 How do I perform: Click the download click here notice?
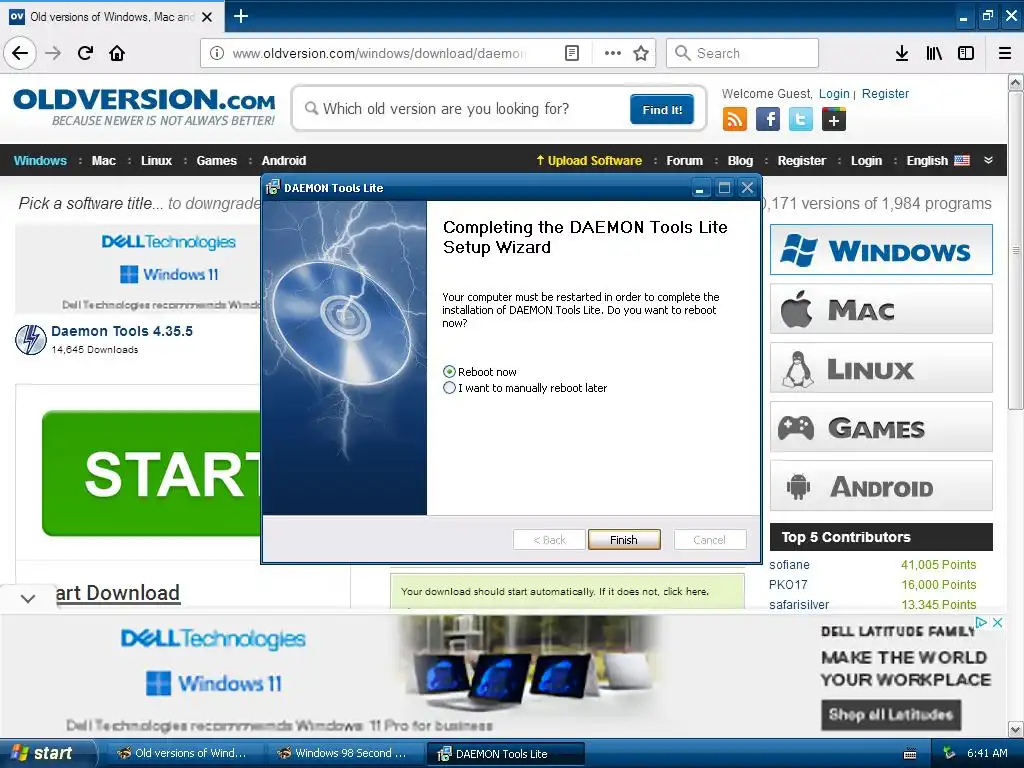685,592
